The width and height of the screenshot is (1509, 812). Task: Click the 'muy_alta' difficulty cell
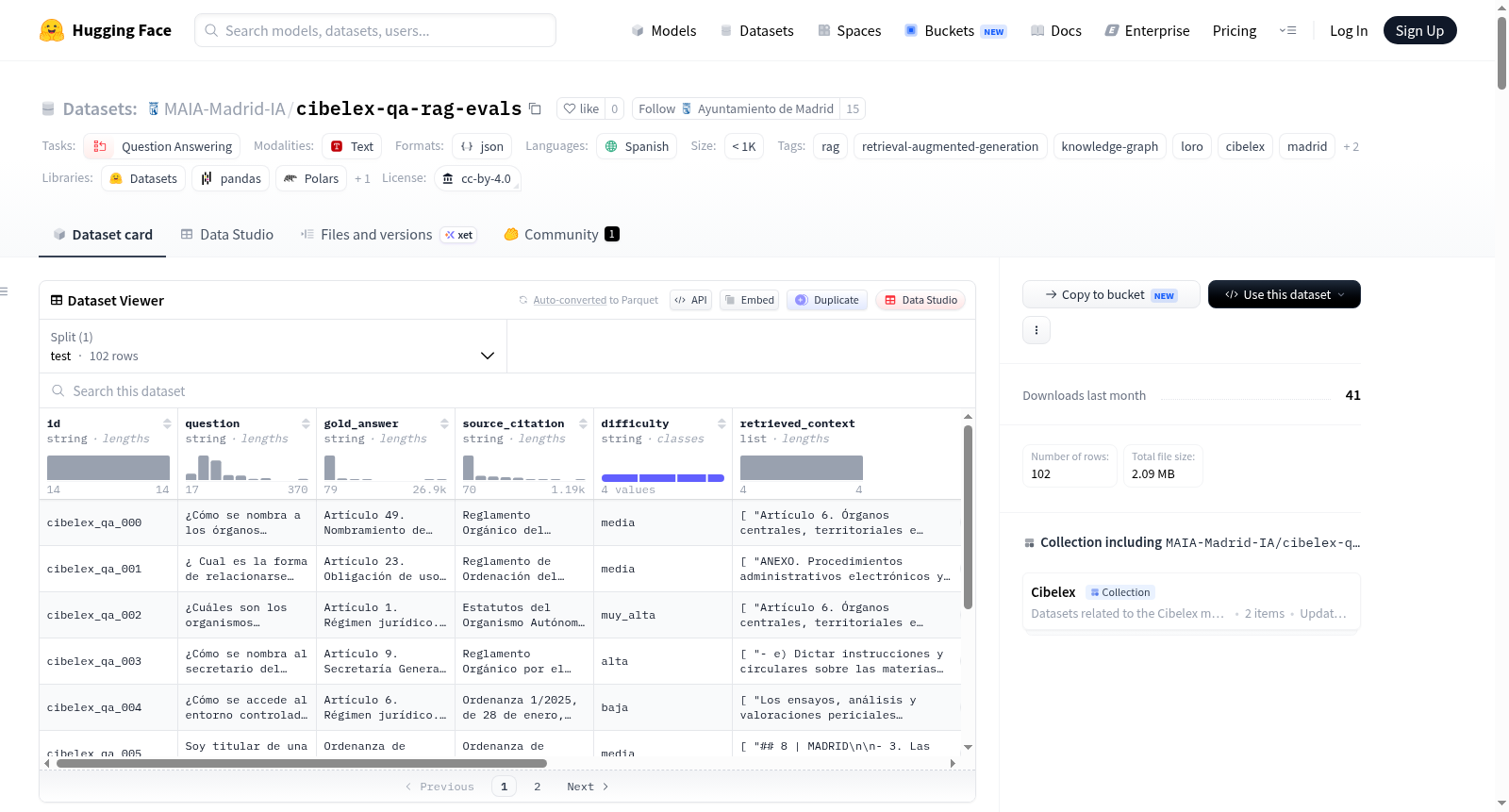pyautogui.click(x=663, y=615)
